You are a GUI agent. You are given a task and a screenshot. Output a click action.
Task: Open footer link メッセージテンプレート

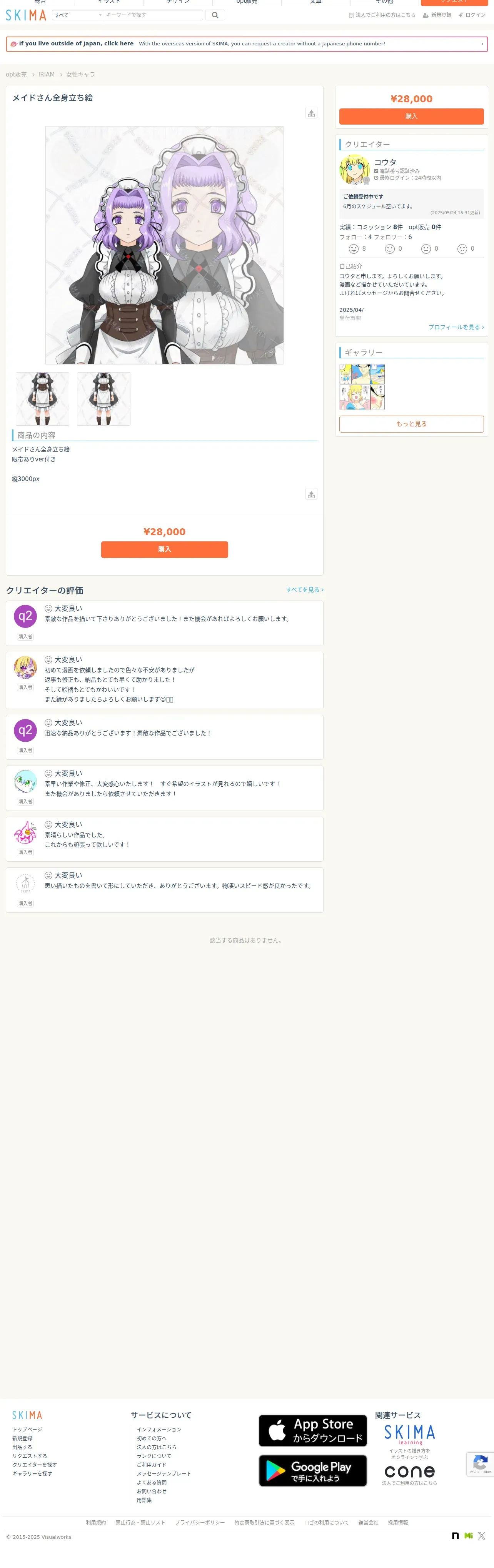[164, 1474]
